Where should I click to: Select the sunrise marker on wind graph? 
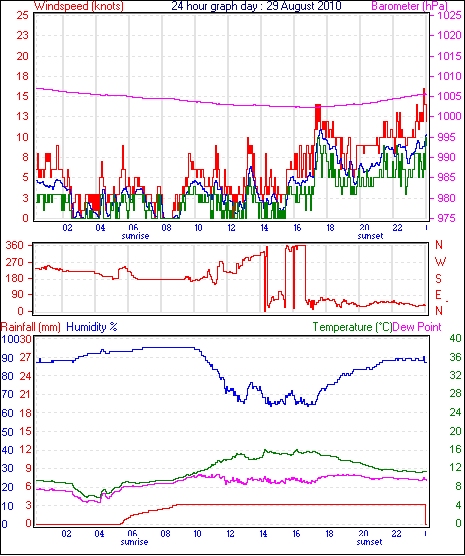coord(135,236)
